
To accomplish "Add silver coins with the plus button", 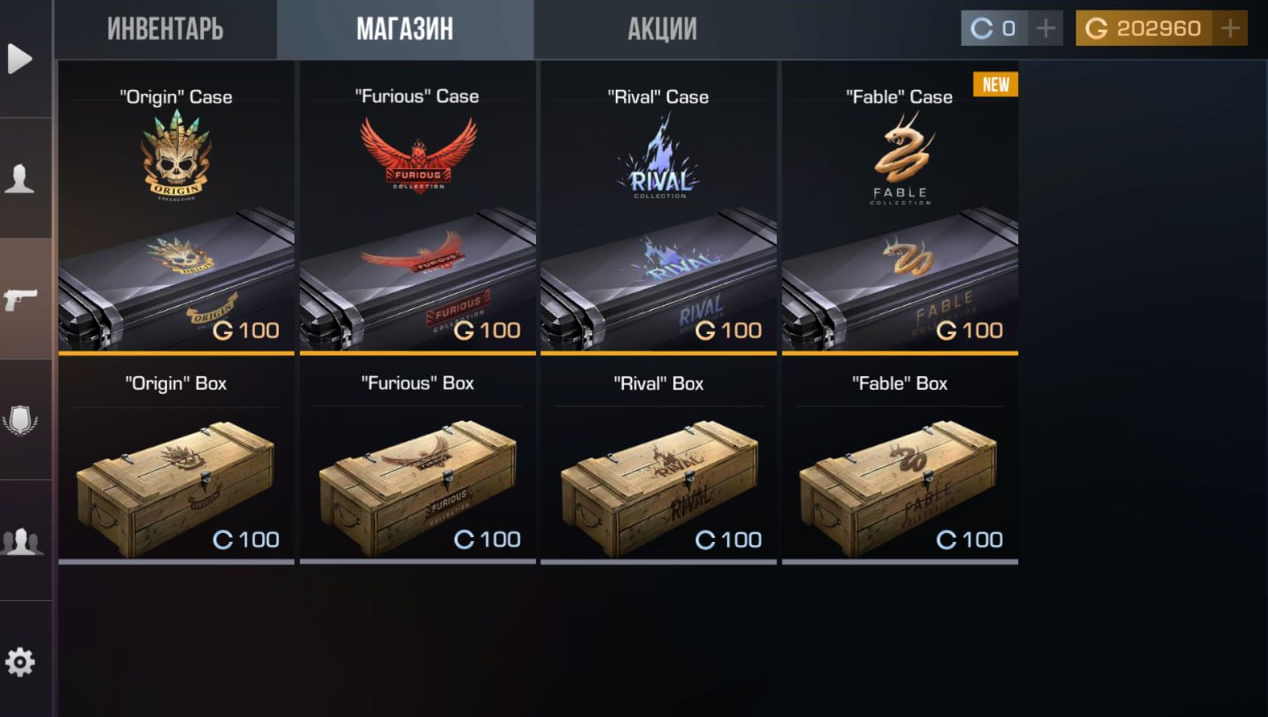I will pos(1046,29).
